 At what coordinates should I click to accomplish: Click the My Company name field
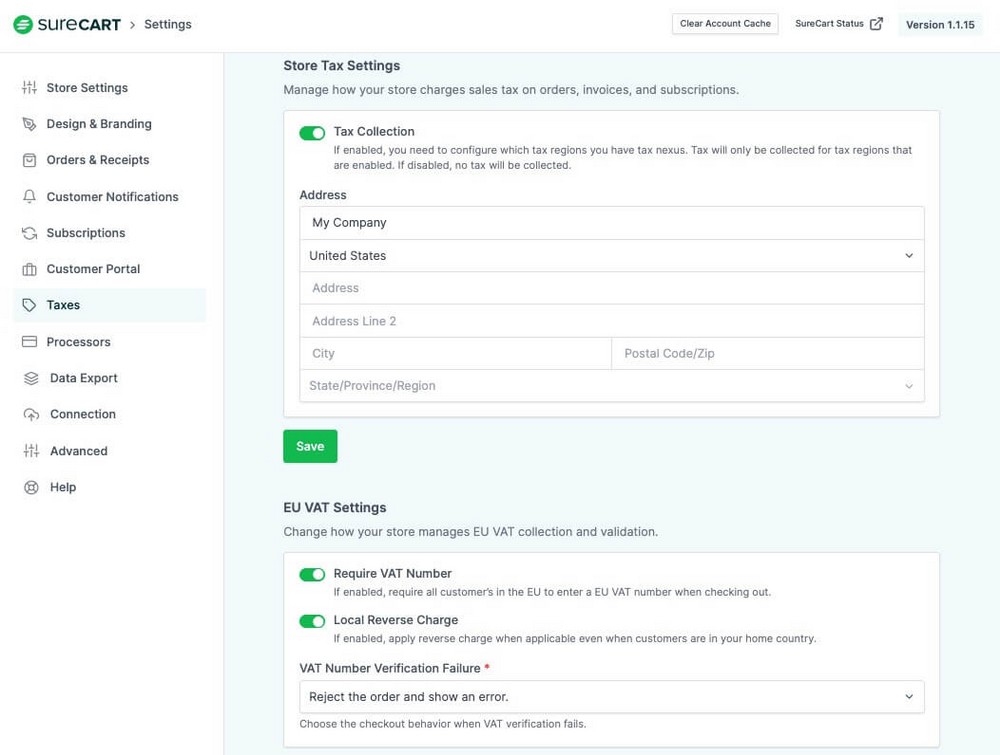coord(612,223)
